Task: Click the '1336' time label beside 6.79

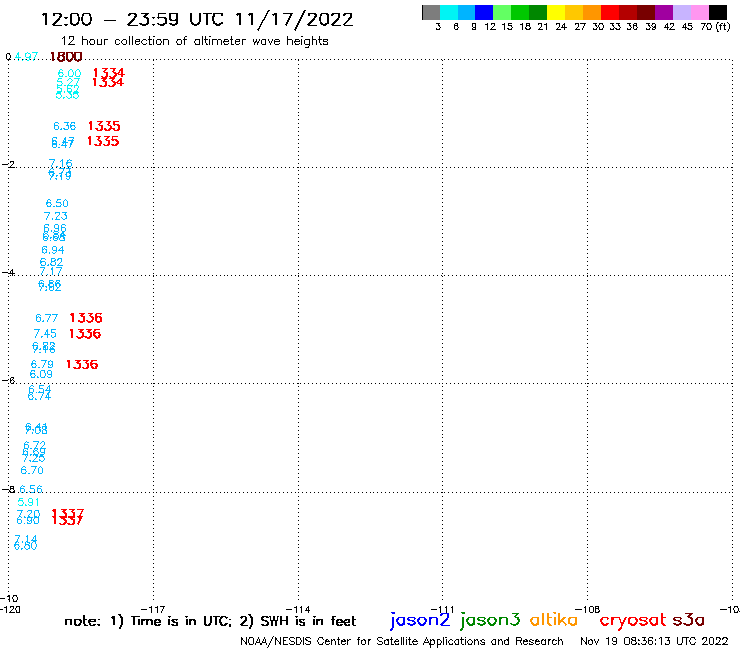Action: [82, 364]
